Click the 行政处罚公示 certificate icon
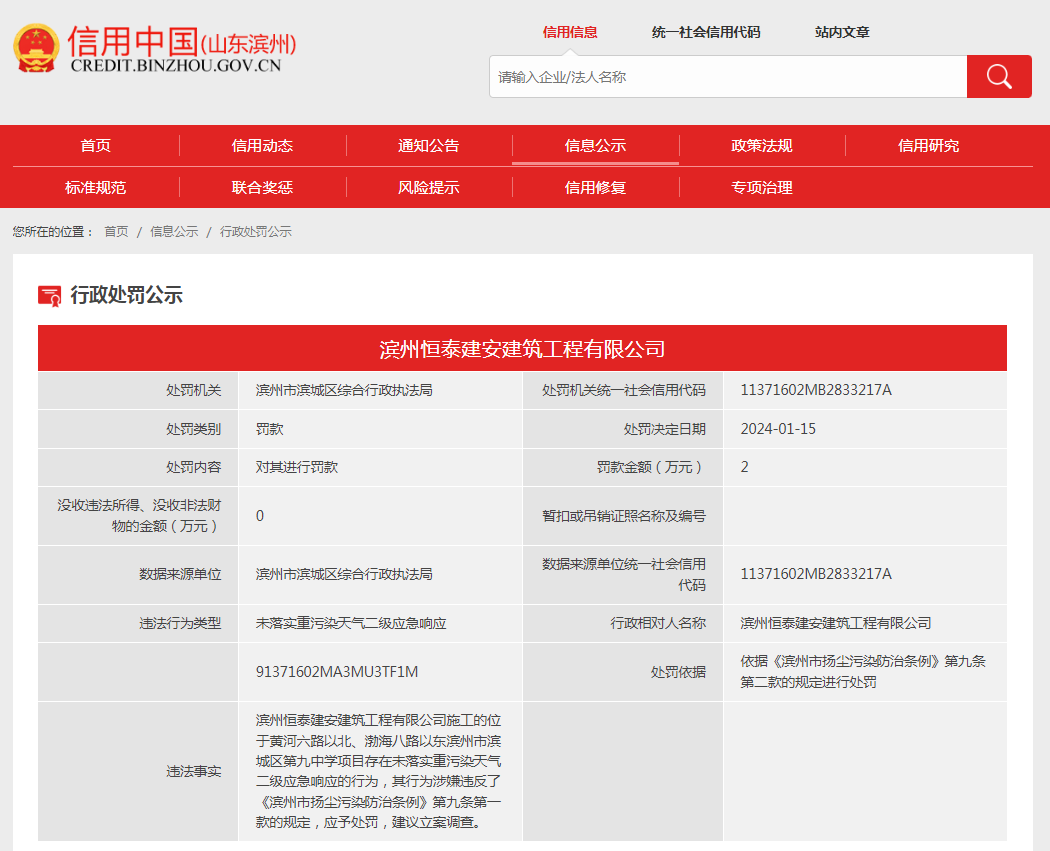This screenshot has height=851, width=1050. pos(50,295)
